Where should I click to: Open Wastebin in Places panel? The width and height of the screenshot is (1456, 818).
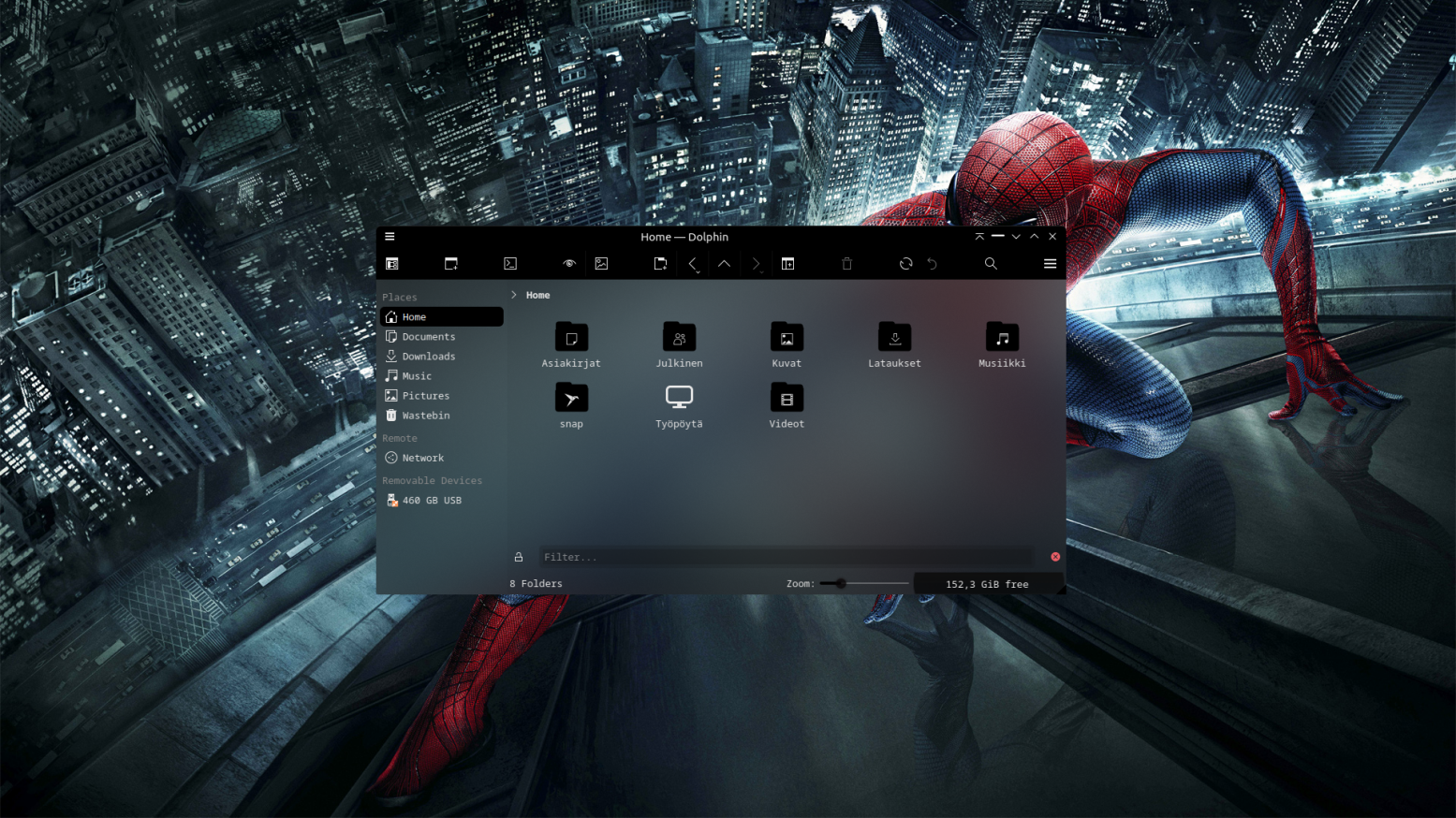tap(442, 416)
